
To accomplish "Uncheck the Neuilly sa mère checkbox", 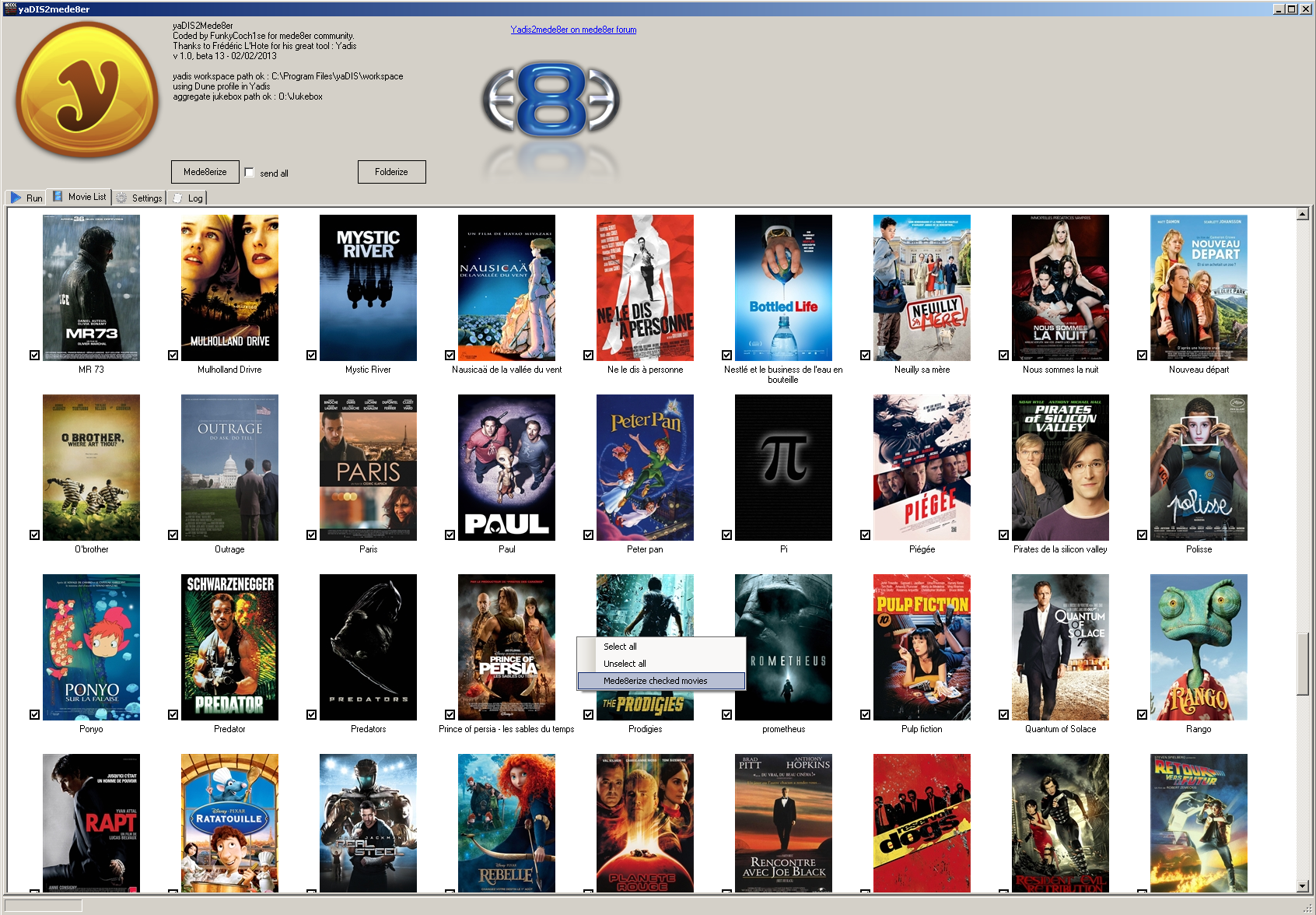I will pos(865,355).
